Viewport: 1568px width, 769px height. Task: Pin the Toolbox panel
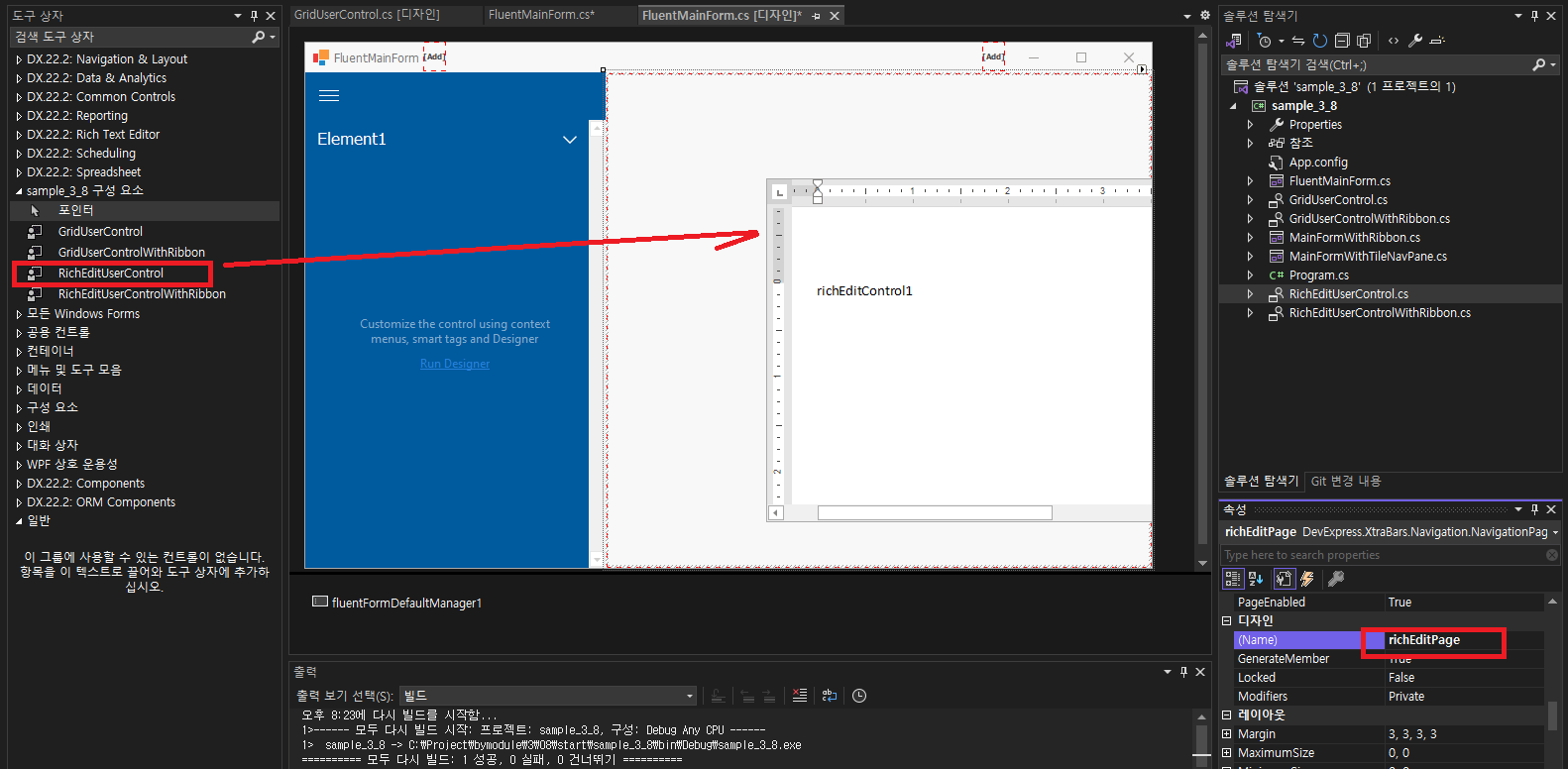coord(254,16)
